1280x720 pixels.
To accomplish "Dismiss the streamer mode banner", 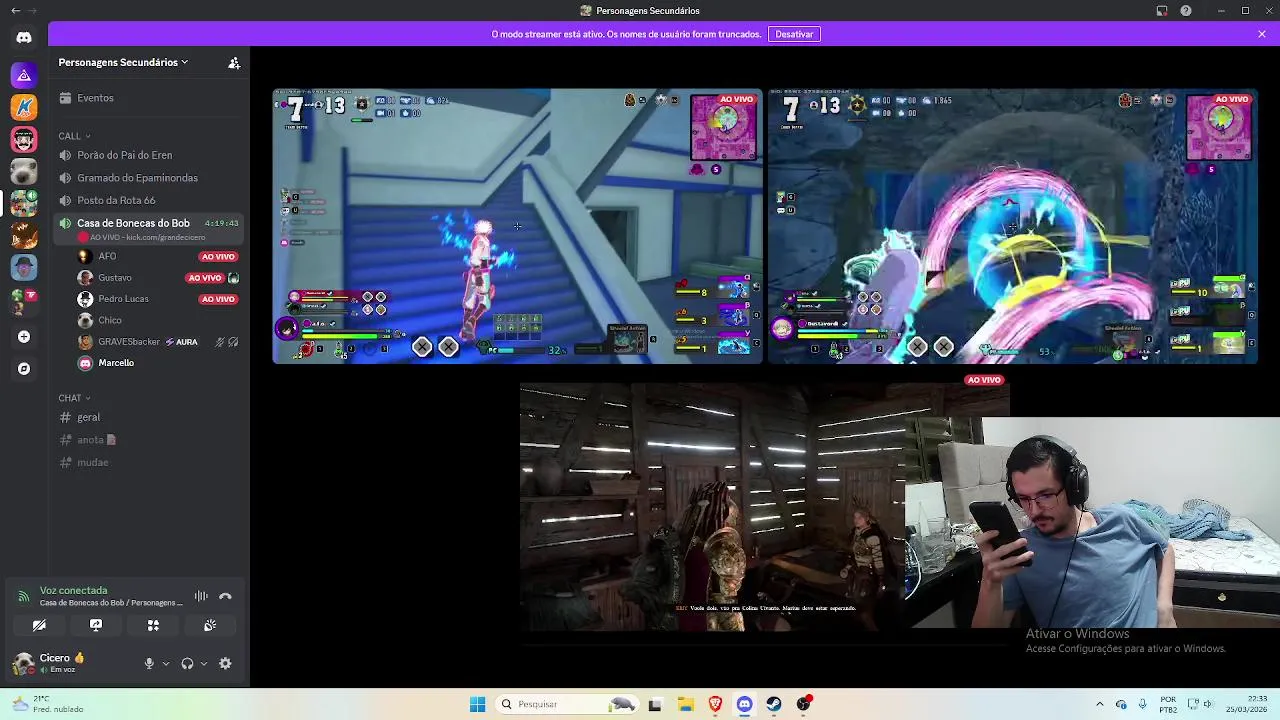I will [1262, 34].
